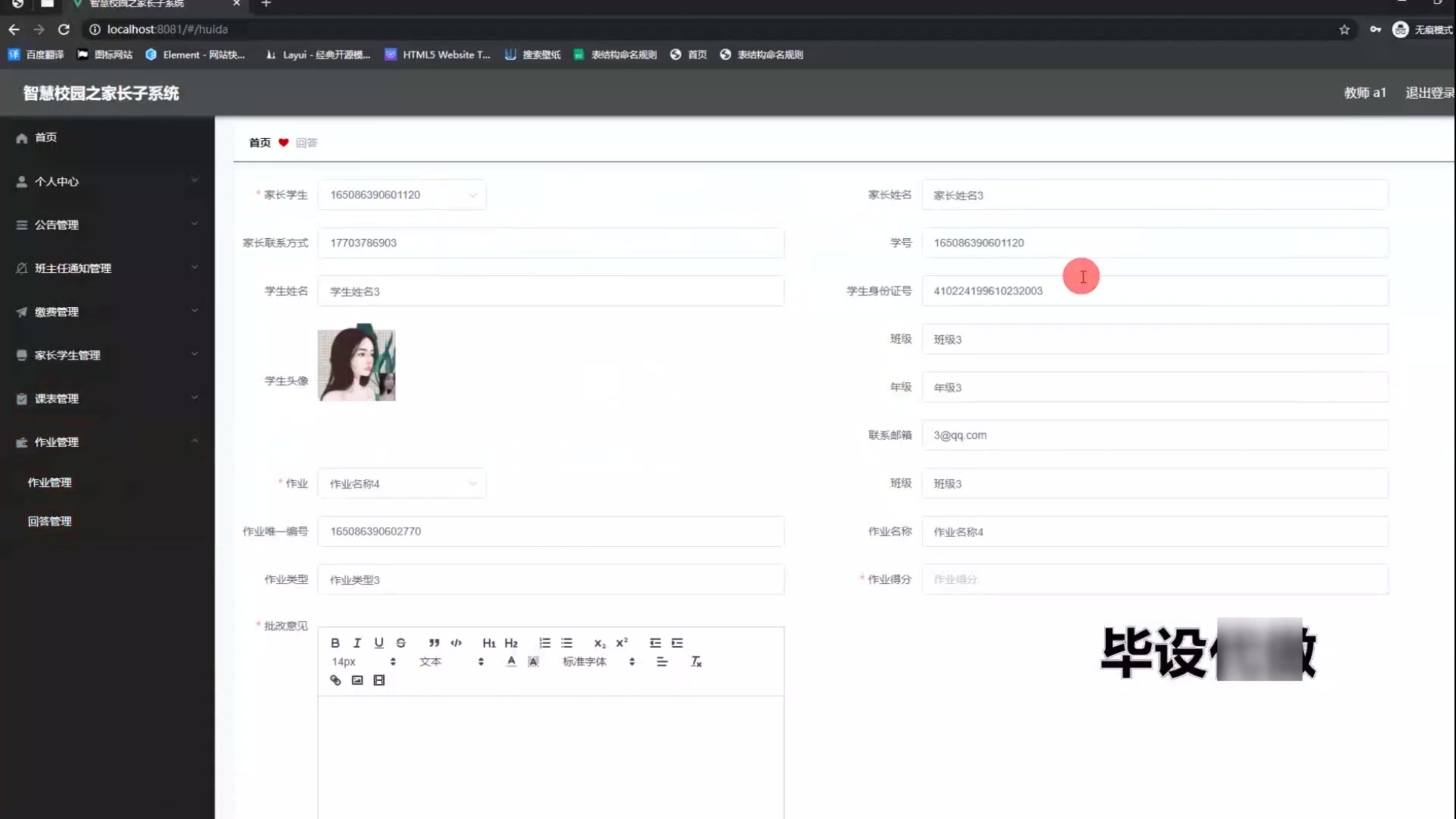
Task: Expand the 缴费管理 sidebar menu
Action: [107, 312]
